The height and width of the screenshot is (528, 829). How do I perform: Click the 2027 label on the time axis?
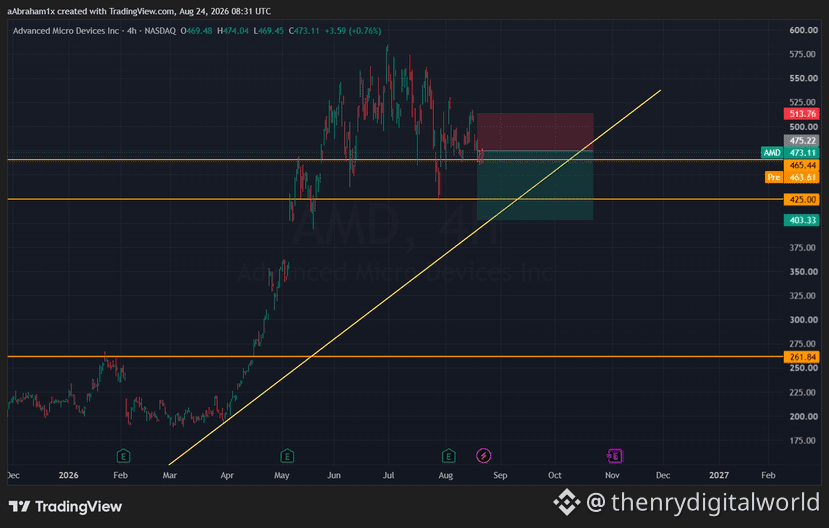click(x=719, y=475)
